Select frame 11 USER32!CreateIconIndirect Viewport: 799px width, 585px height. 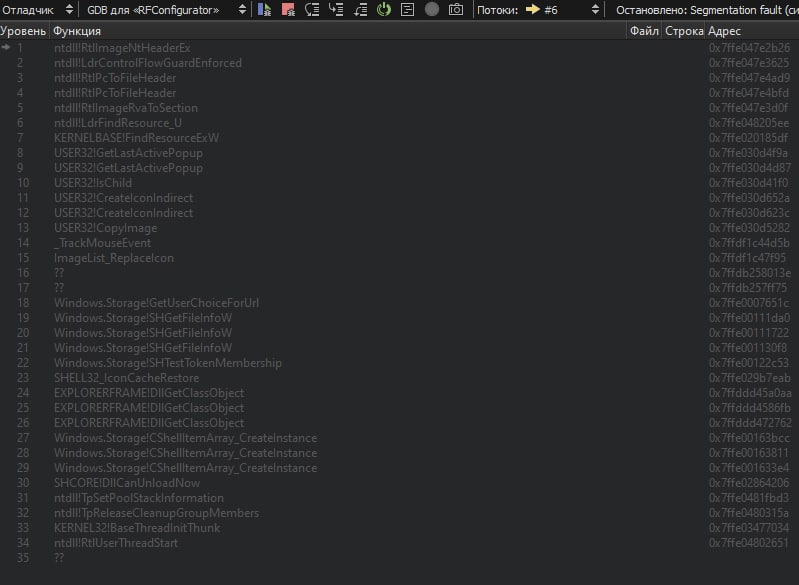(x=400, y=198)
